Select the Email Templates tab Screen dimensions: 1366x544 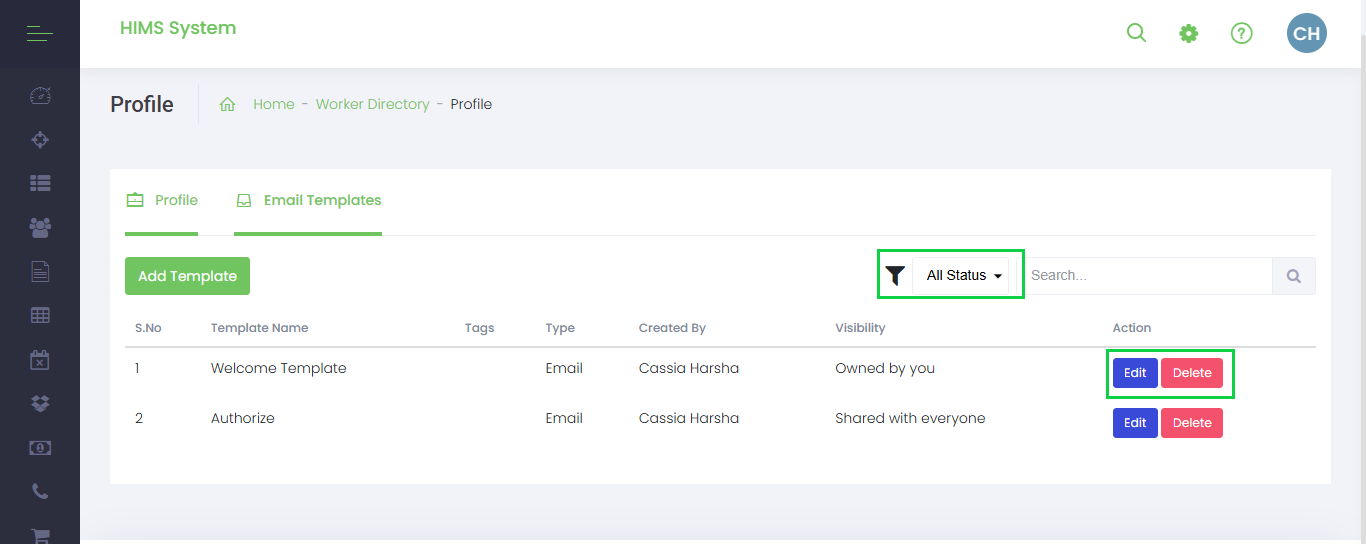click(x=308, y=200)
